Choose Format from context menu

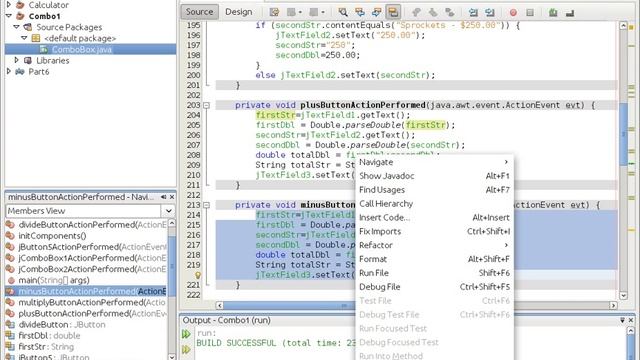point(434,259)
